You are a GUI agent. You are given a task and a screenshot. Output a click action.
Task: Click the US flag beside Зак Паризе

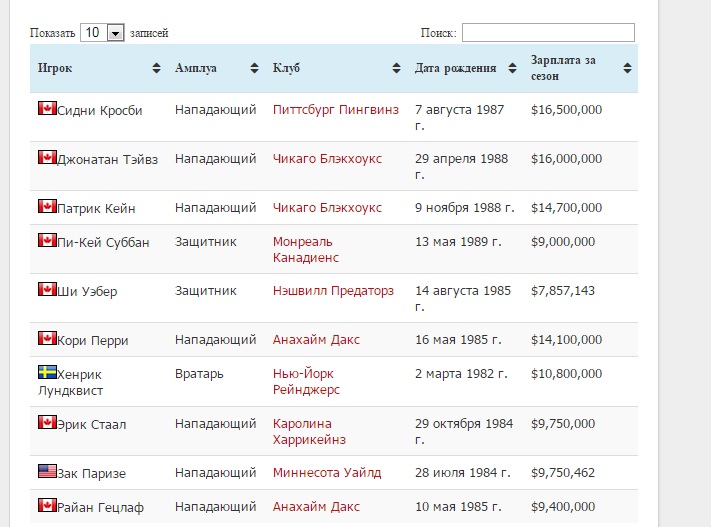pyautogui.click(x=47, y=471)
